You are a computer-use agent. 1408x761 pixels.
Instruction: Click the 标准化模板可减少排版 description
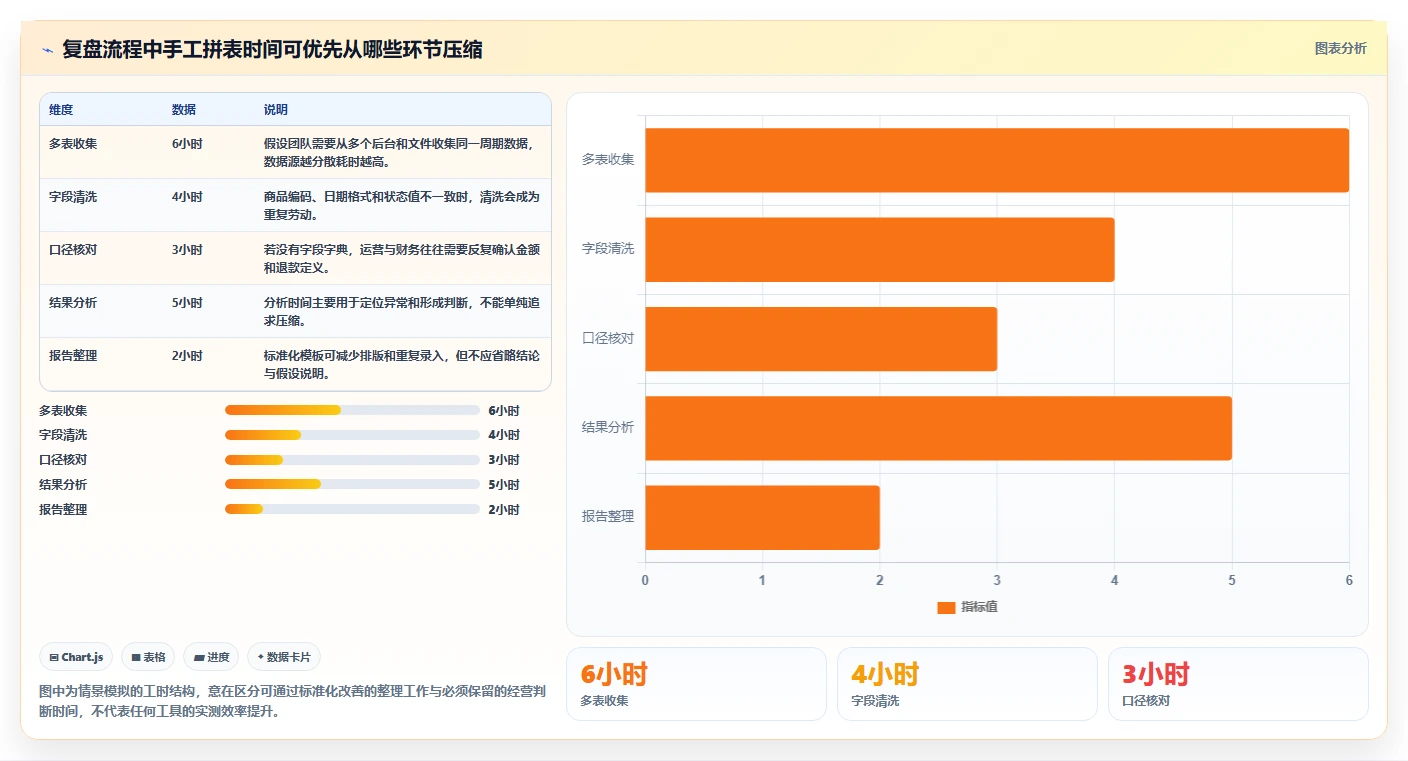[x=402, y=364]
